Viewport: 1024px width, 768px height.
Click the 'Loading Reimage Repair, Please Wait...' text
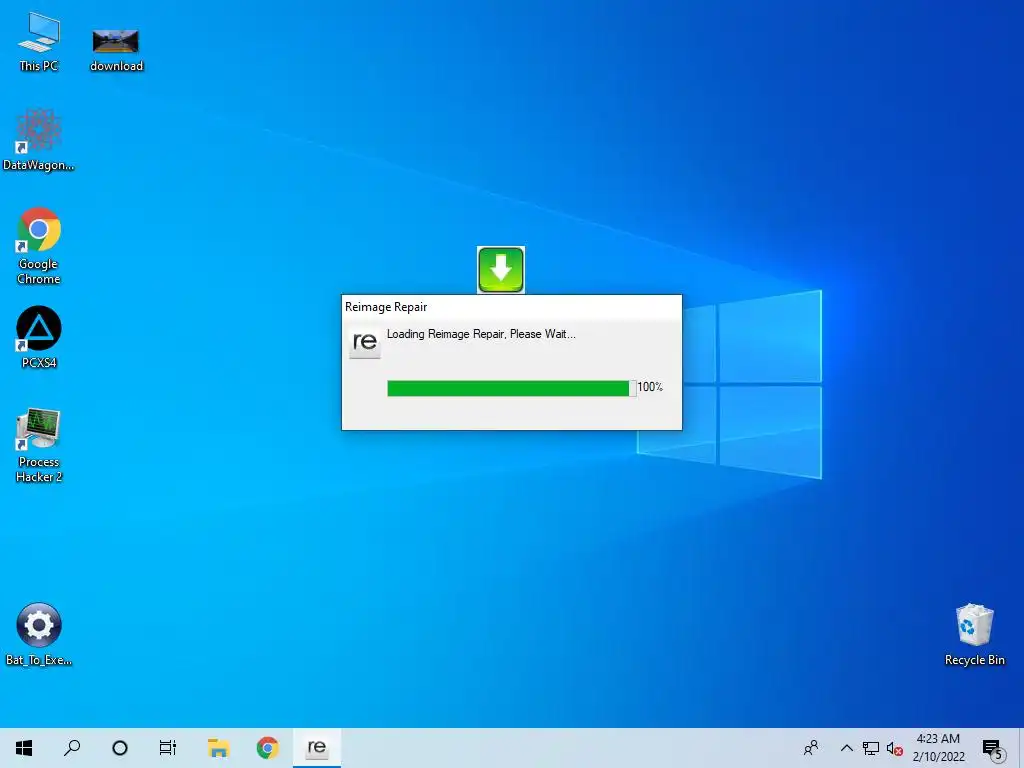pyautogui.click(x=481, y=334)
